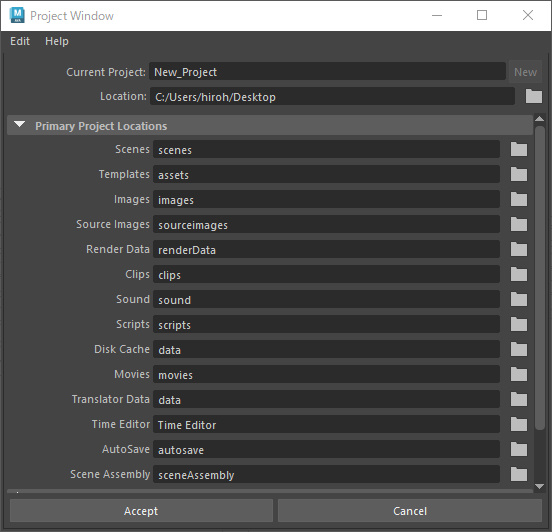Select folder for Scene Assembly

[x=519, y=474]
